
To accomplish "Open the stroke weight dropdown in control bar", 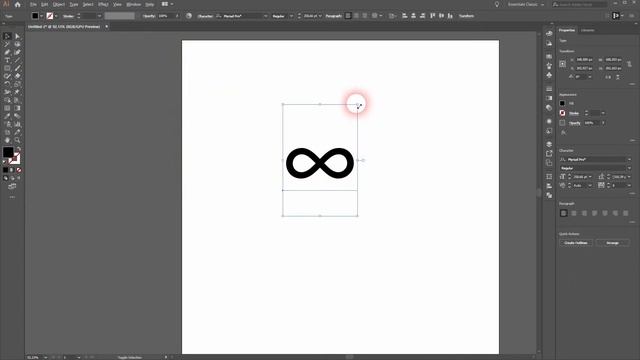I will point(99,16).
